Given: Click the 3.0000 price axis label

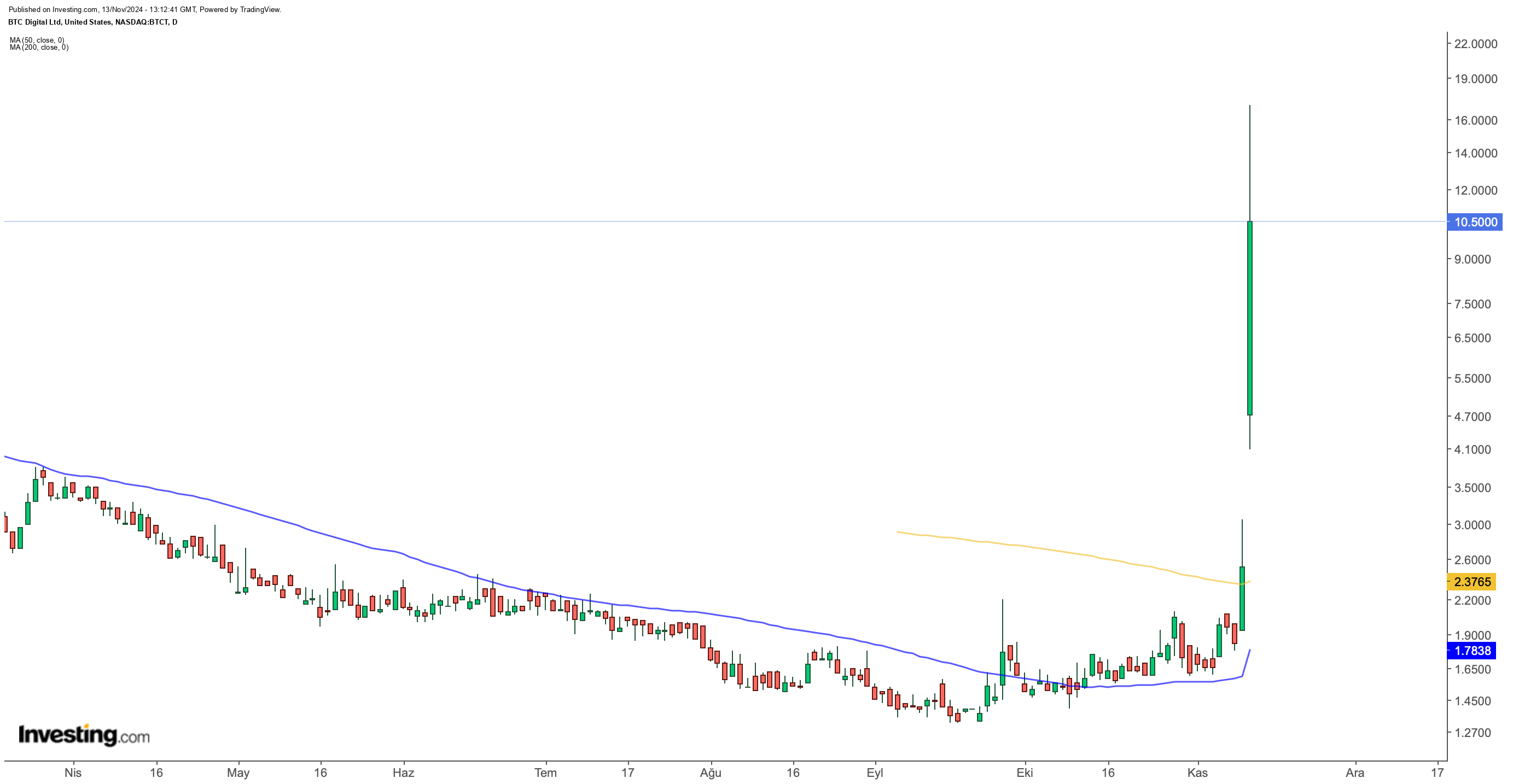Looking at the screenshot, I should click(1472, 525).
